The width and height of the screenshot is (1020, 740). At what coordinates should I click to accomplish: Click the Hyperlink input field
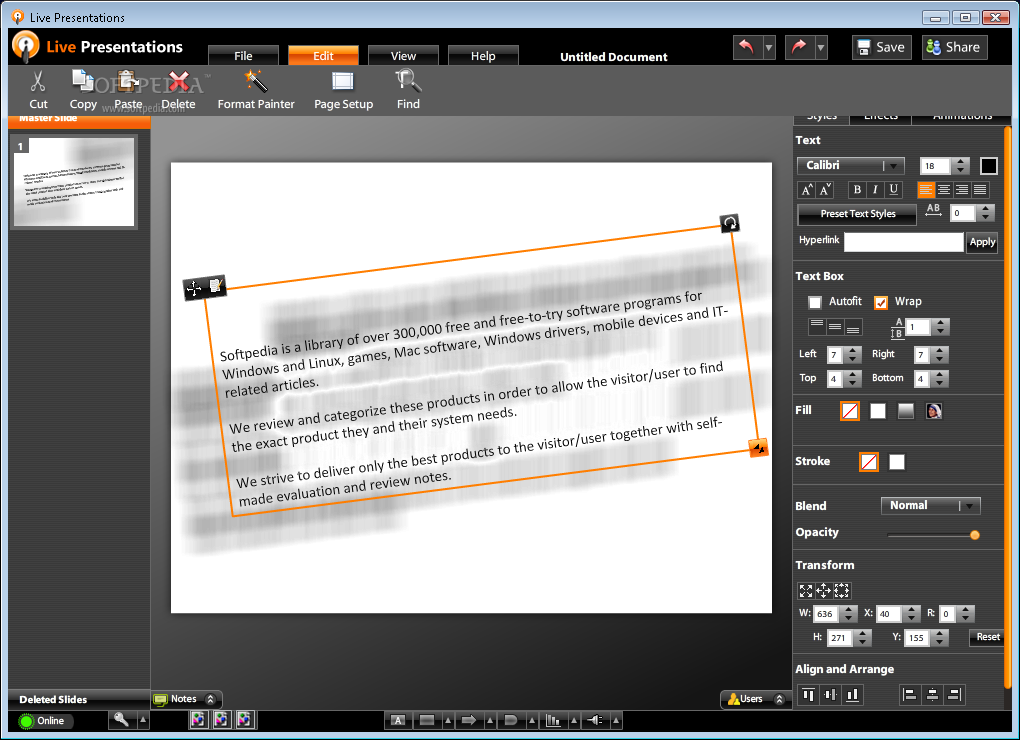[x=904, y=242]
